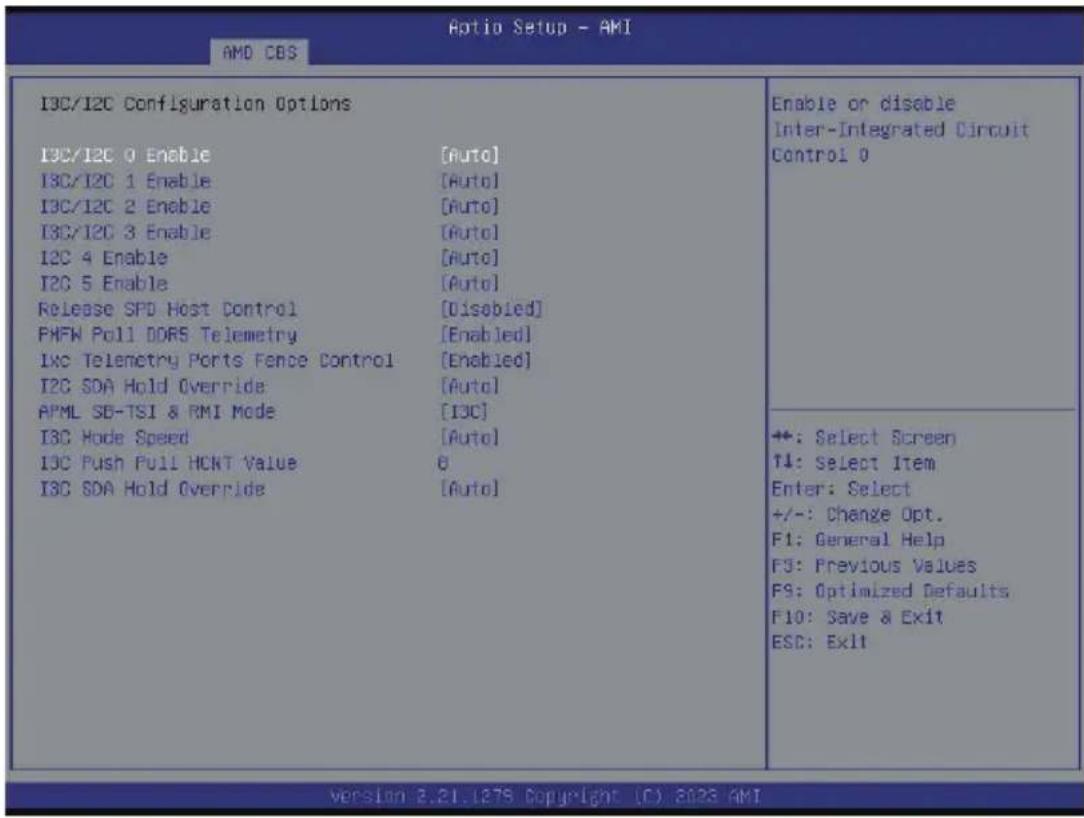Select Ixc Telemetry Ports Fence Control option

(216, 360)
